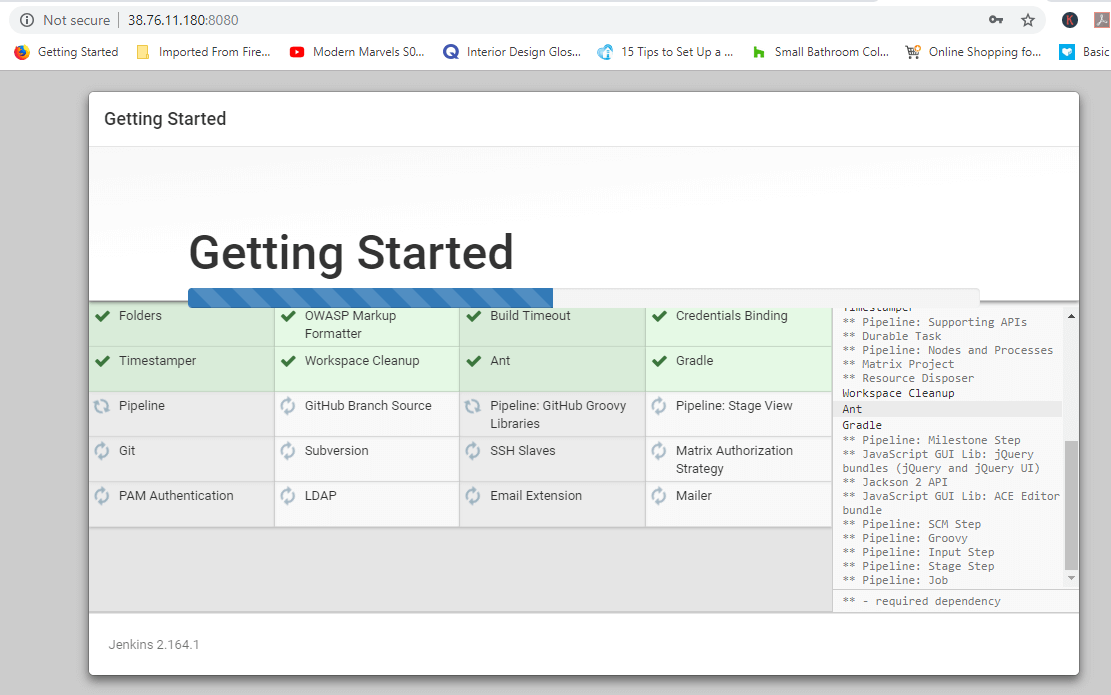The image size is (1111, 695).
Task: Click the cloud icon of 15 Tips bookmark
Action: point(605,52)
